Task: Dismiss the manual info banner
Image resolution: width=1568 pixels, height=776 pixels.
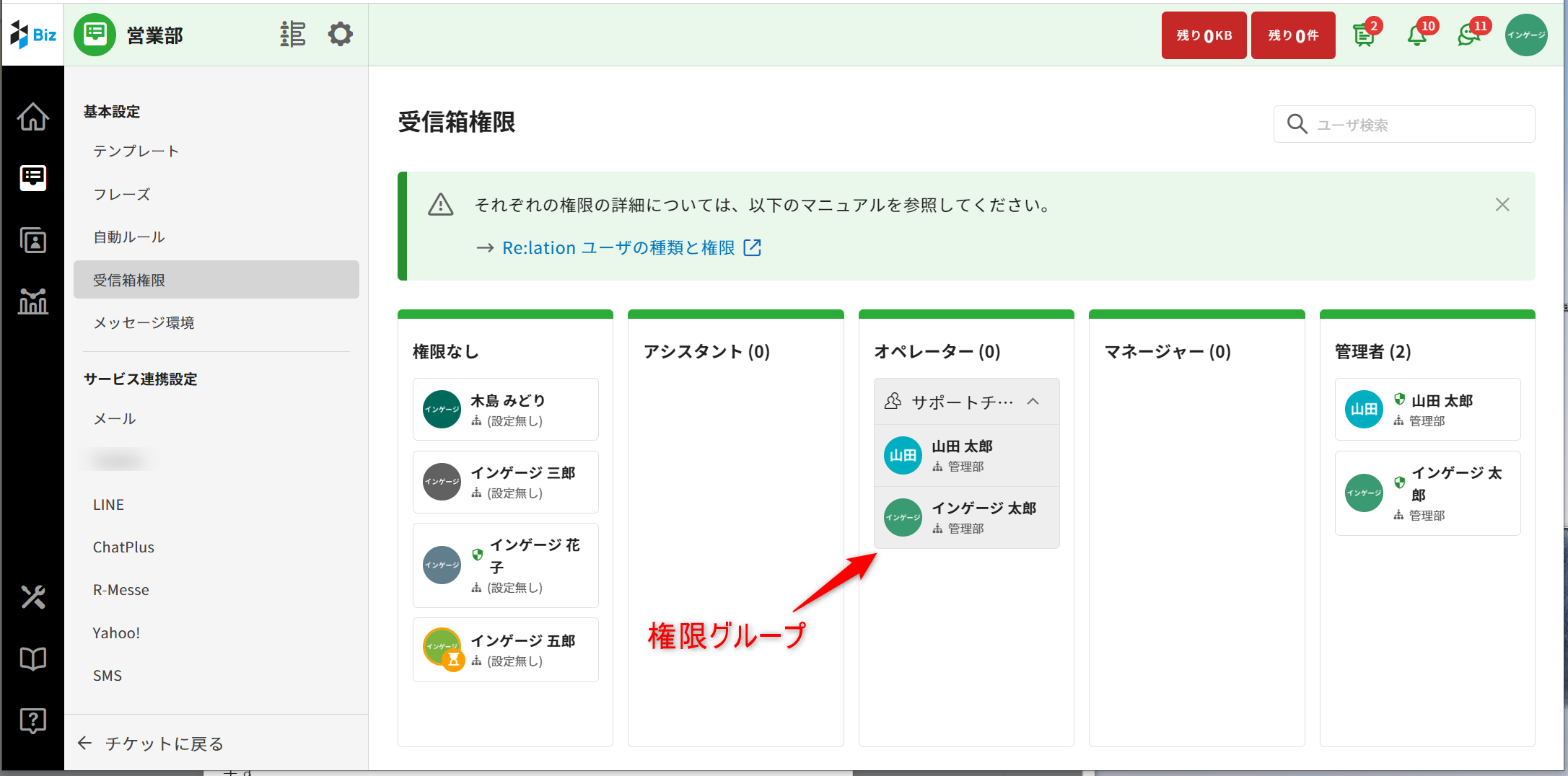Action: [x=1502, y=205]
